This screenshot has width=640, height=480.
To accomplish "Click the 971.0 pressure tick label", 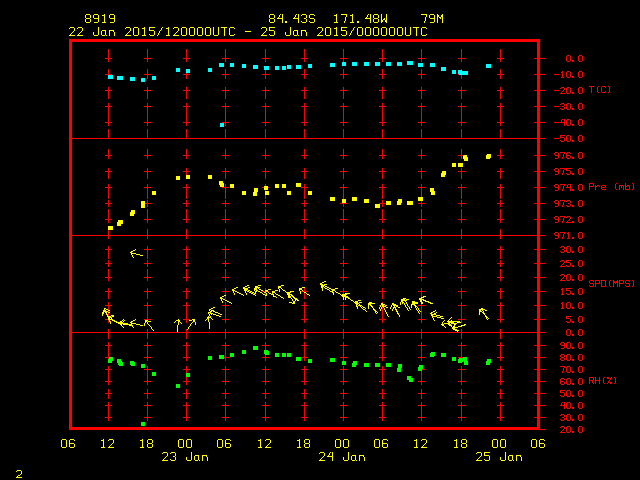I will 569,236.
